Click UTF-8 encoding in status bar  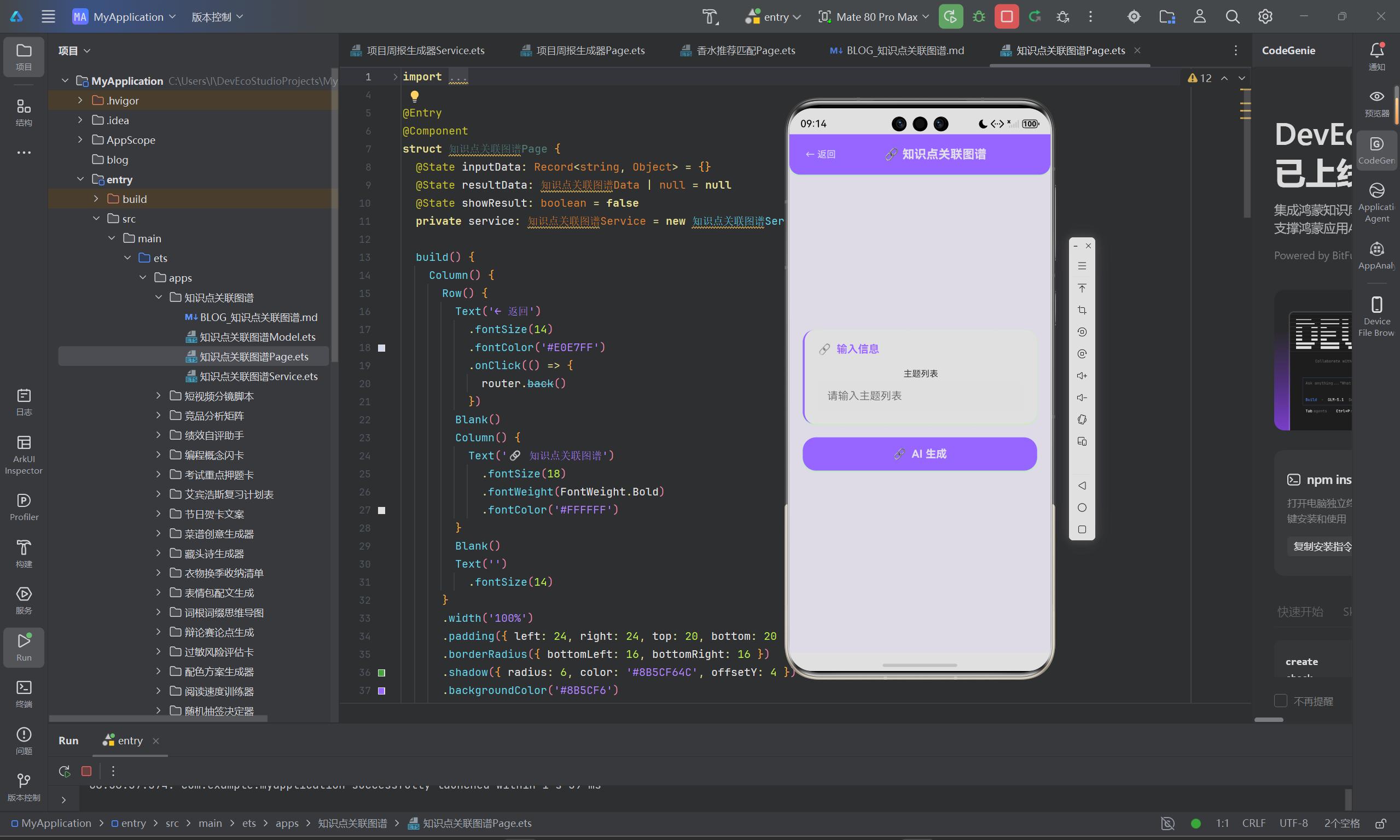[1293, 823]
